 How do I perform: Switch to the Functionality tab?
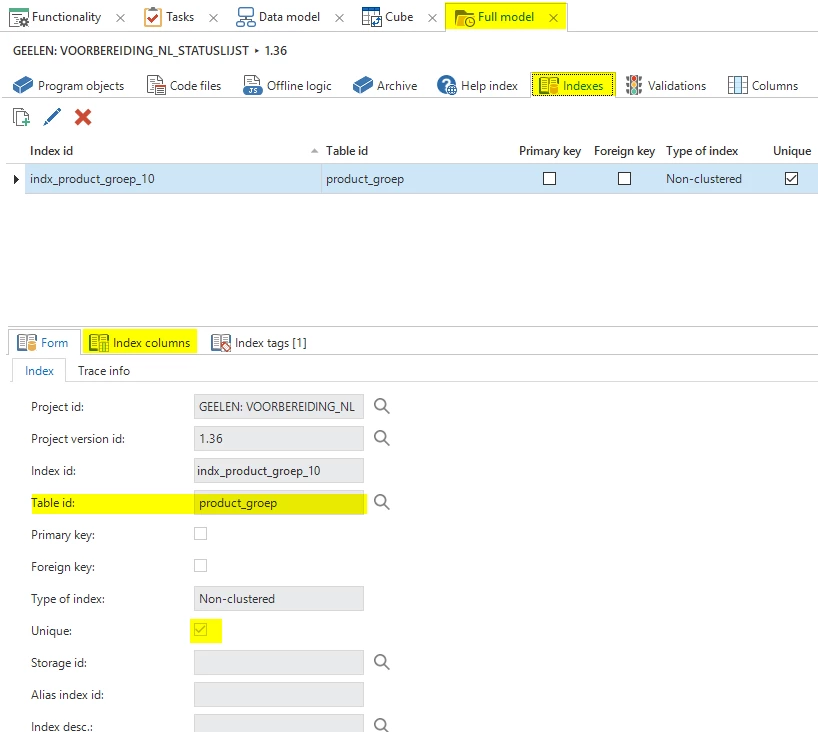pyautogui.click(x=55, y=17)
